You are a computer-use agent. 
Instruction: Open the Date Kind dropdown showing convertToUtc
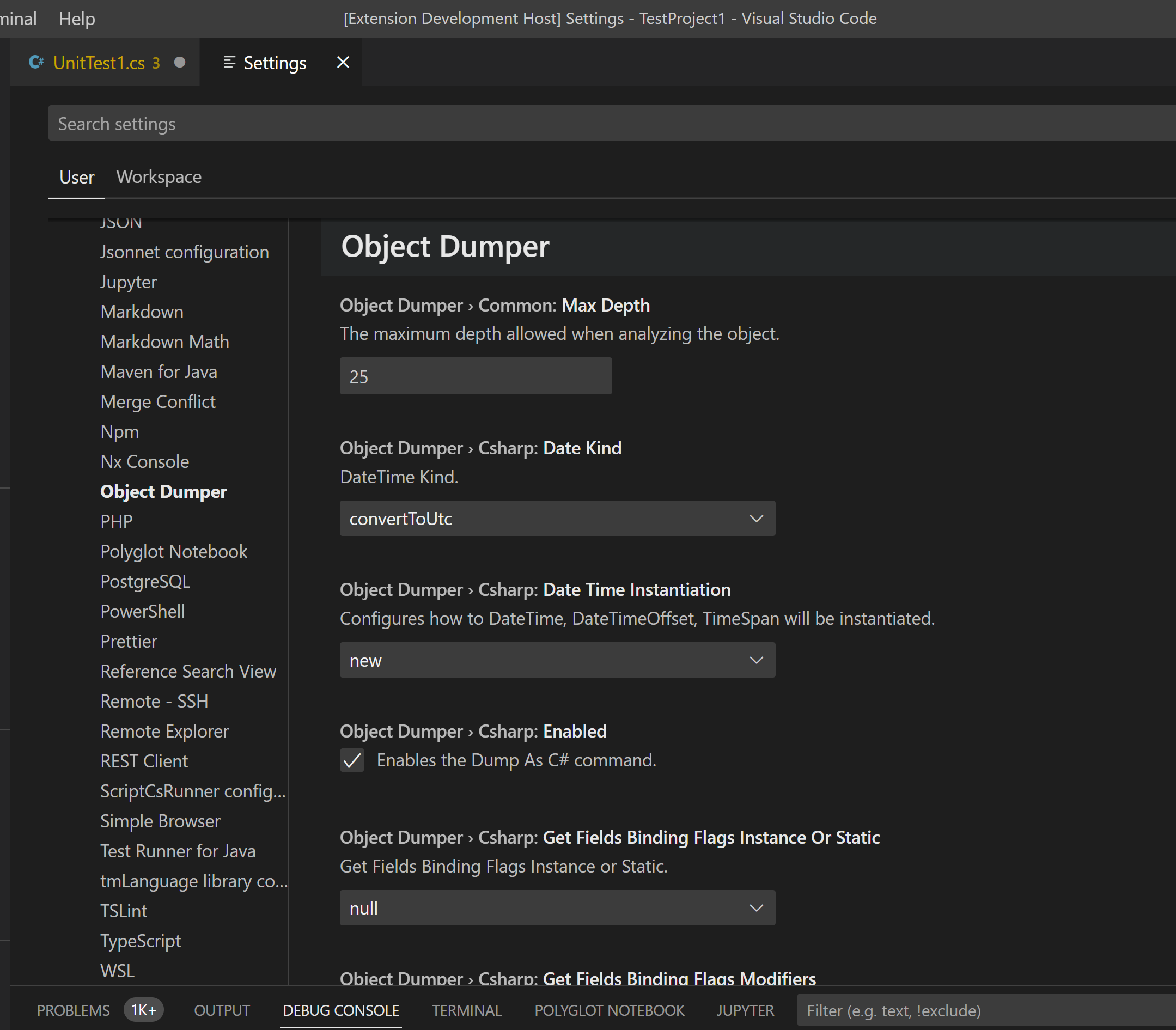point(556,518)
